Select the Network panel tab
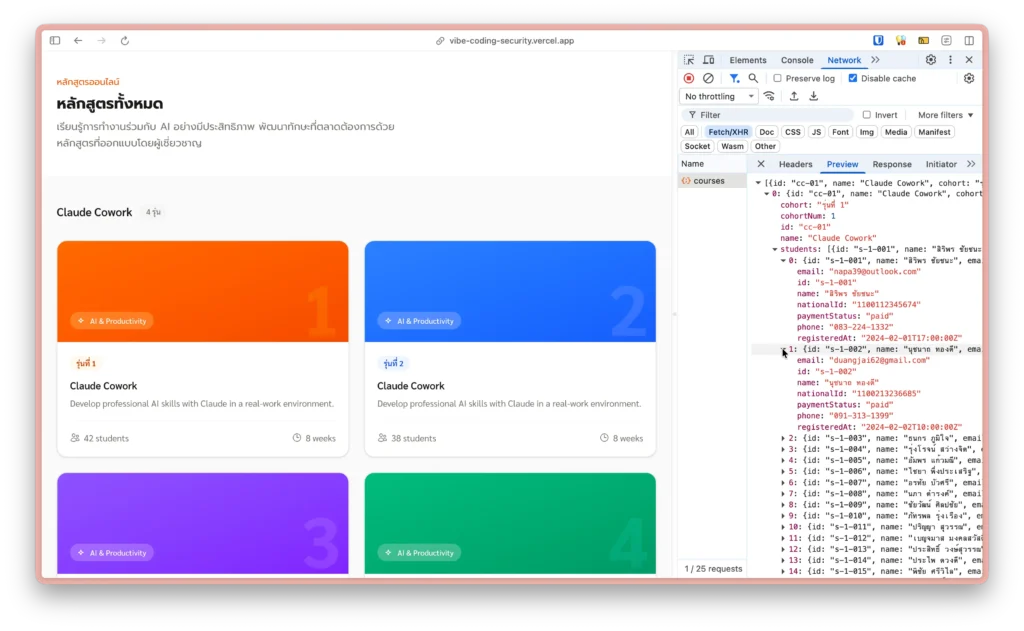Image resolution: width=1024 pixels, height=631 pixels. [844, 60]
